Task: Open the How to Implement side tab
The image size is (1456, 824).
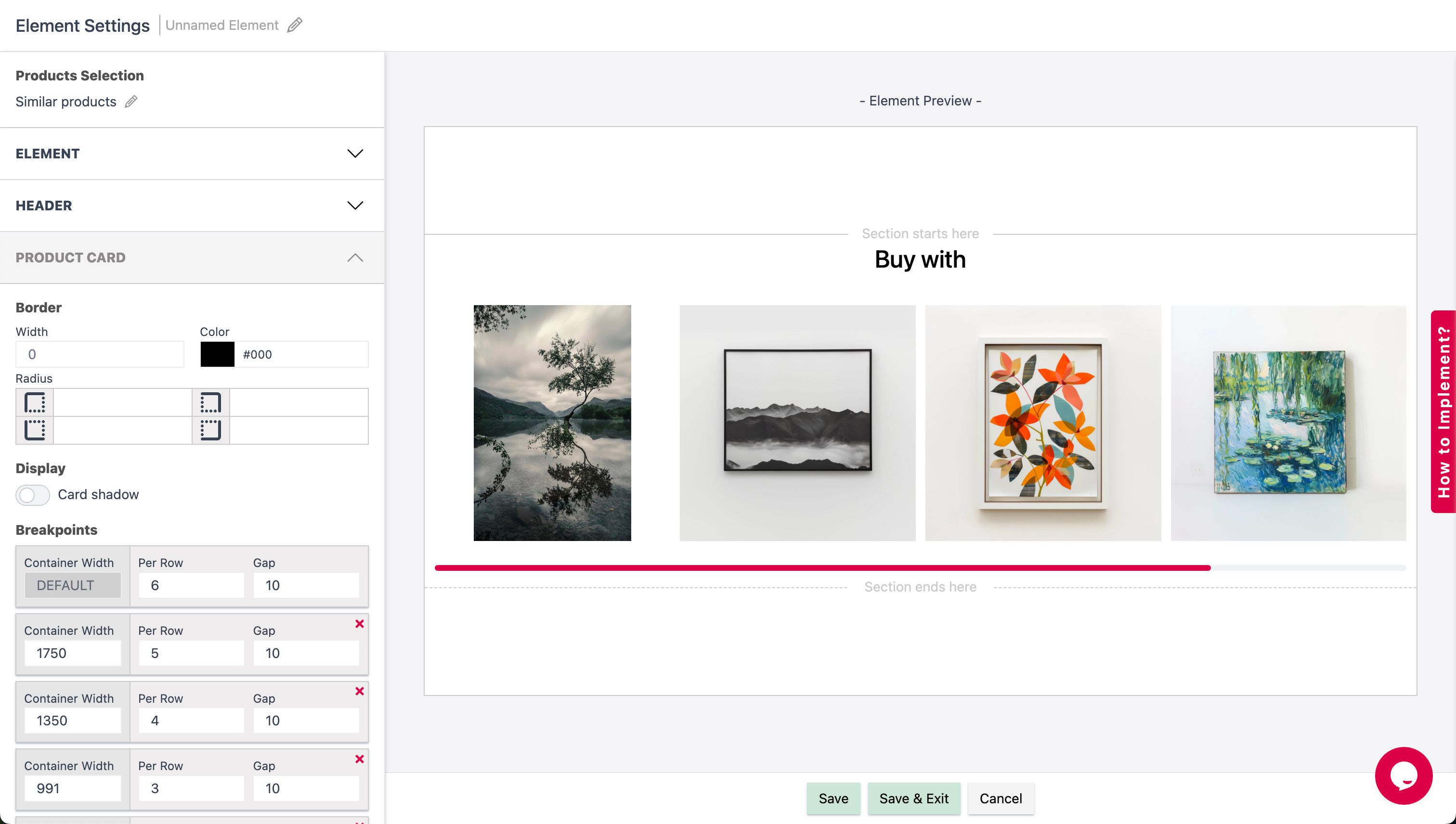Action: (1443, 412)
